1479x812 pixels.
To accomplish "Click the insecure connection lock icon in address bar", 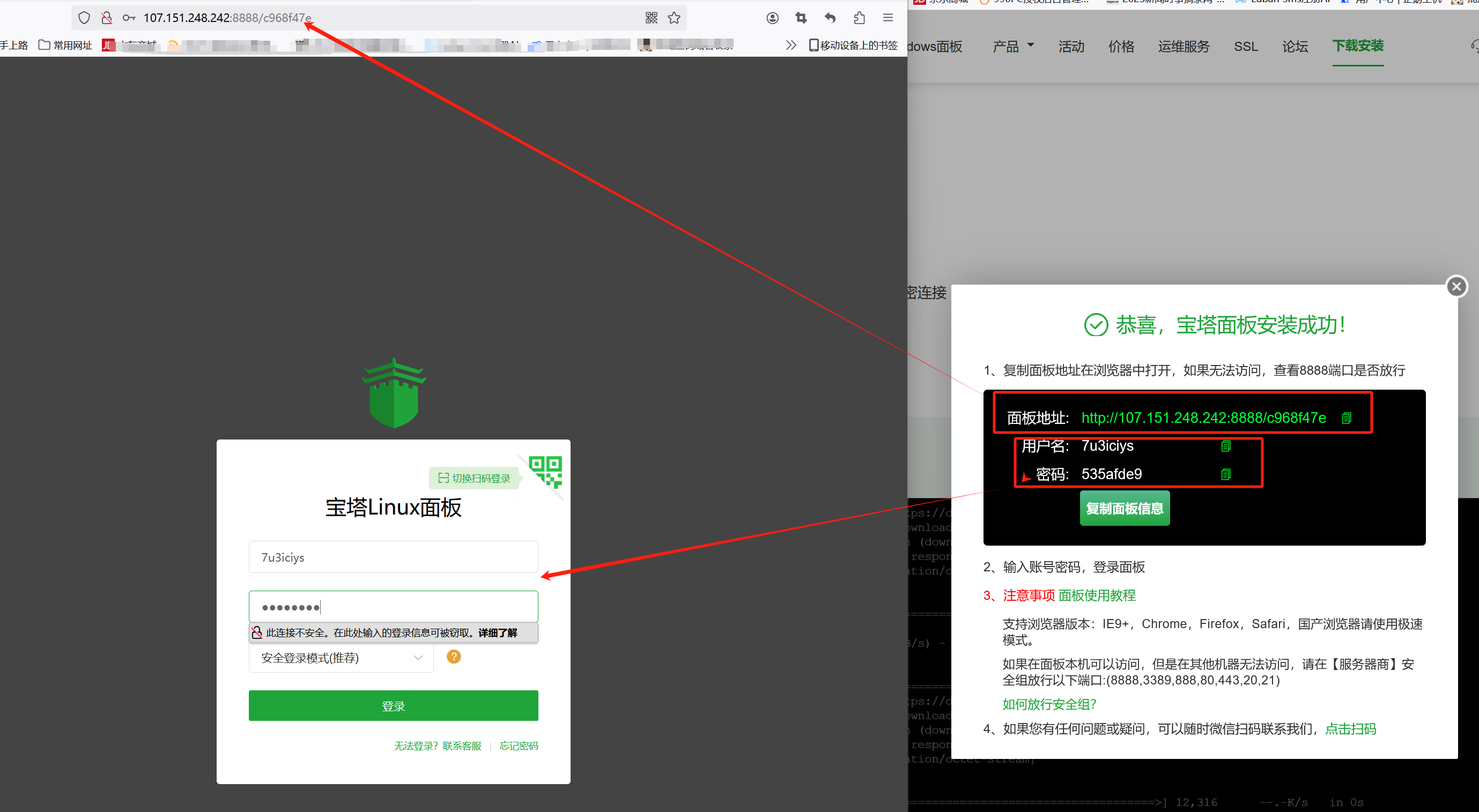I will coord(106,18).
